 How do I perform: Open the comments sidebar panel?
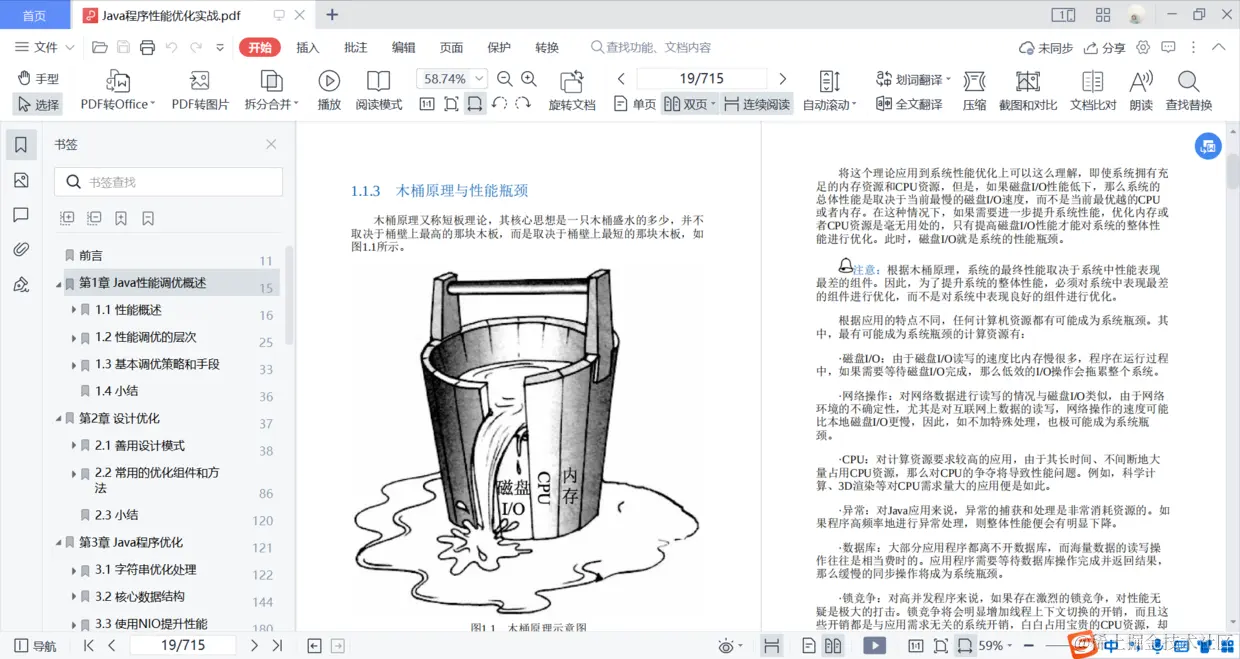[x=21, y=215]
